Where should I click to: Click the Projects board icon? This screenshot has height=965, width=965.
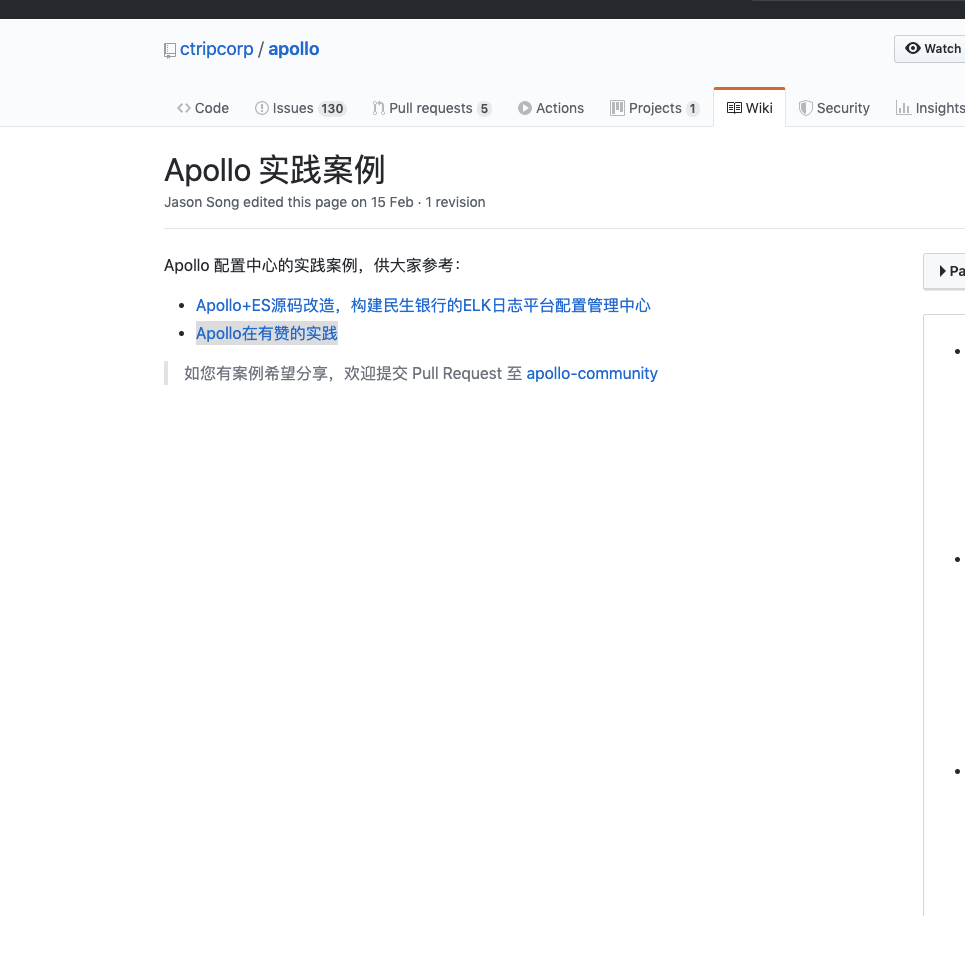(x=617, y=108)
